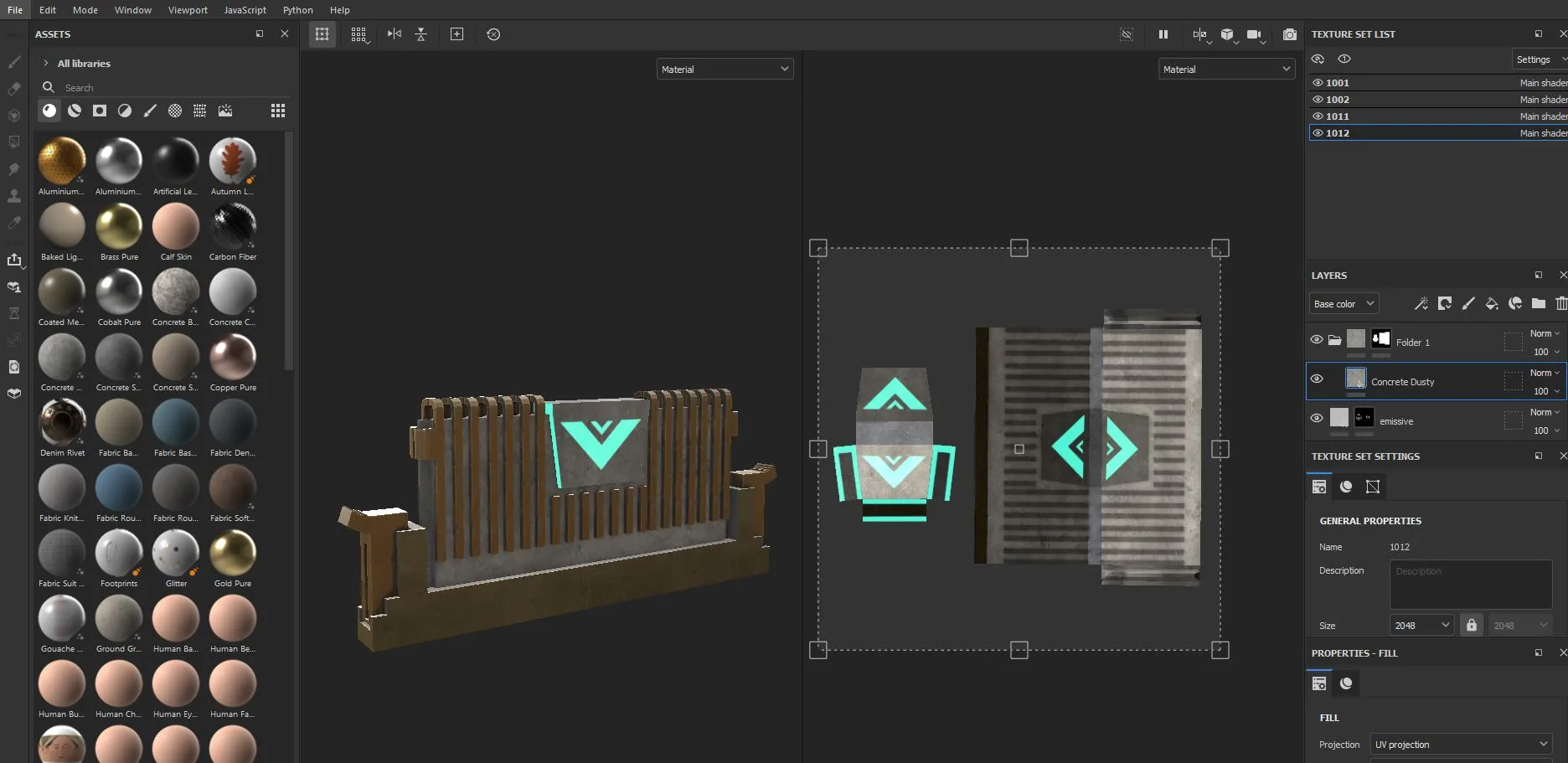Viewport: 1568px width, 763px height.
Task: Add effect with magic wand icon in Layers
Action: click(x=1421, y=303)
